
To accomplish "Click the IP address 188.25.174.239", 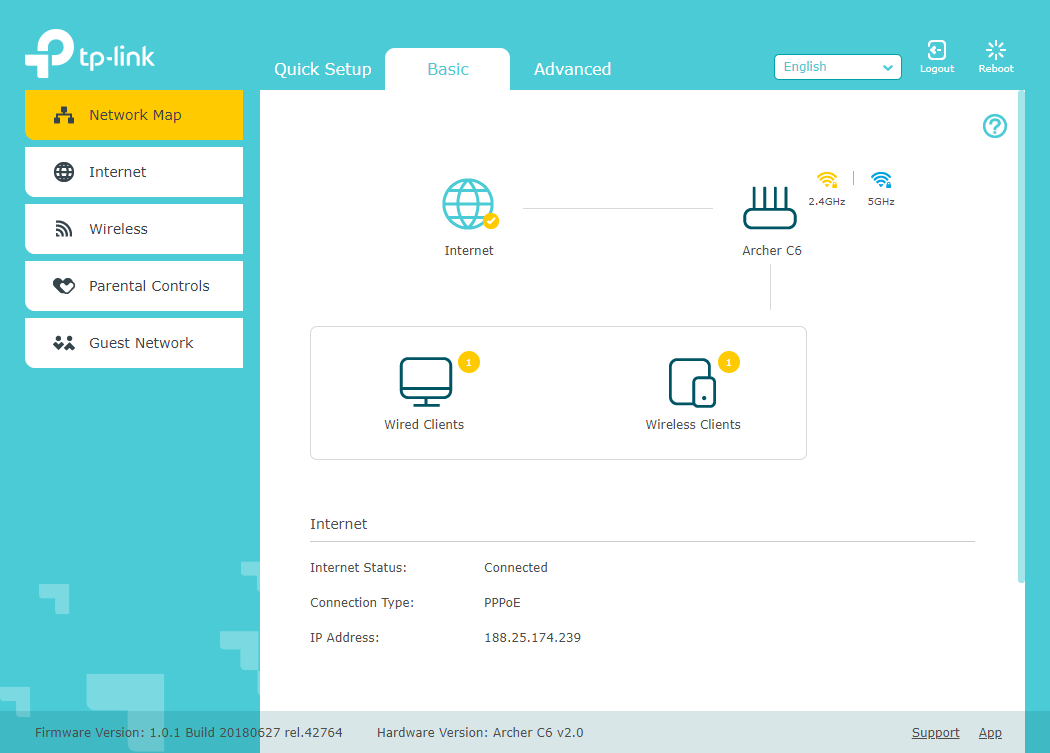I will point(532,638).
